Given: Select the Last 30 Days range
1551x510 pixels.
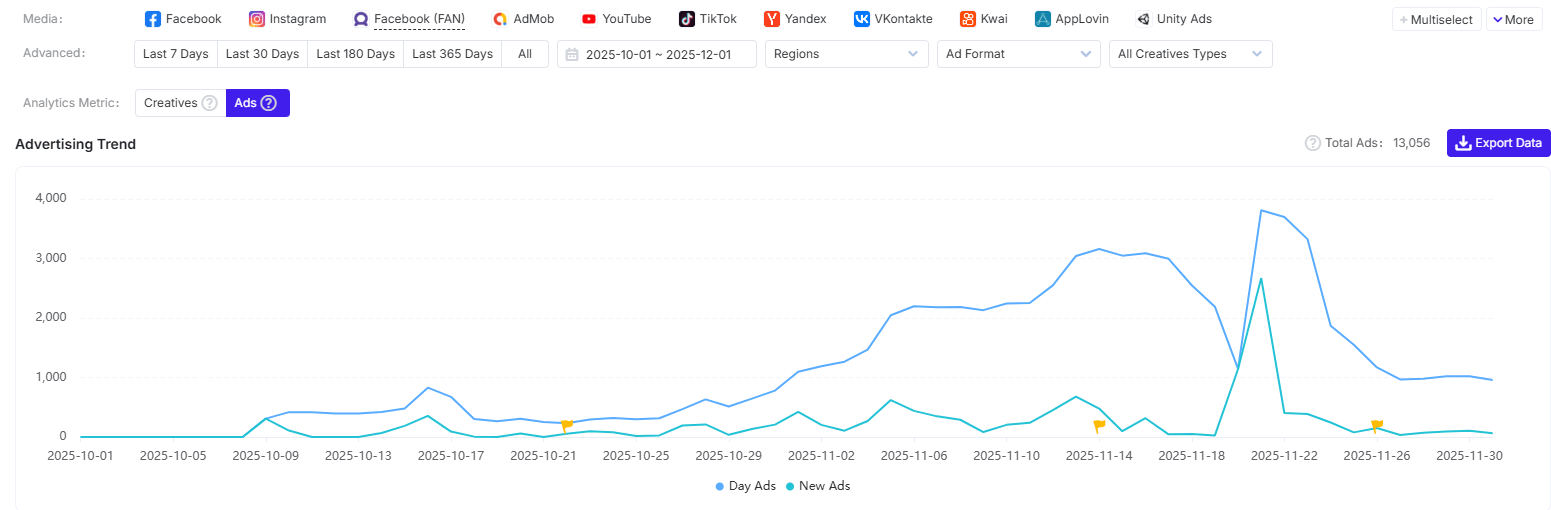Looking at the screenshot, I should 262,54.
